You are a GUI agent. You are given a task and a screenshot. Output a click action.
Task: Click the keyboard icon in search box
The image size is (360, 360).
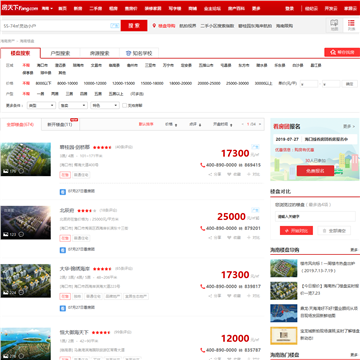[x=114, y=26]
